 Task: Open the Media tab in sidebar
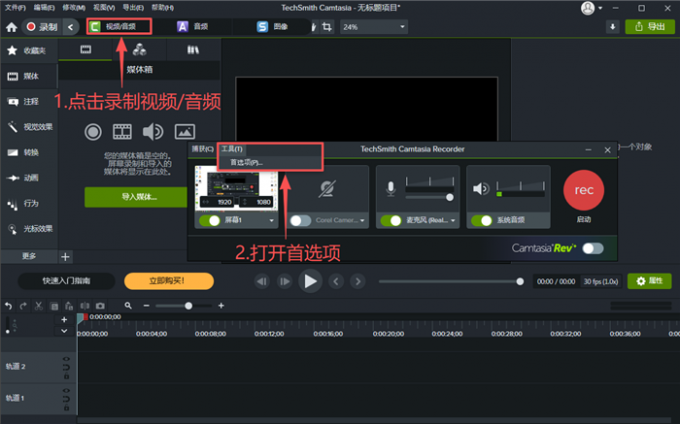pyautogui.click(x=29, y=76)
